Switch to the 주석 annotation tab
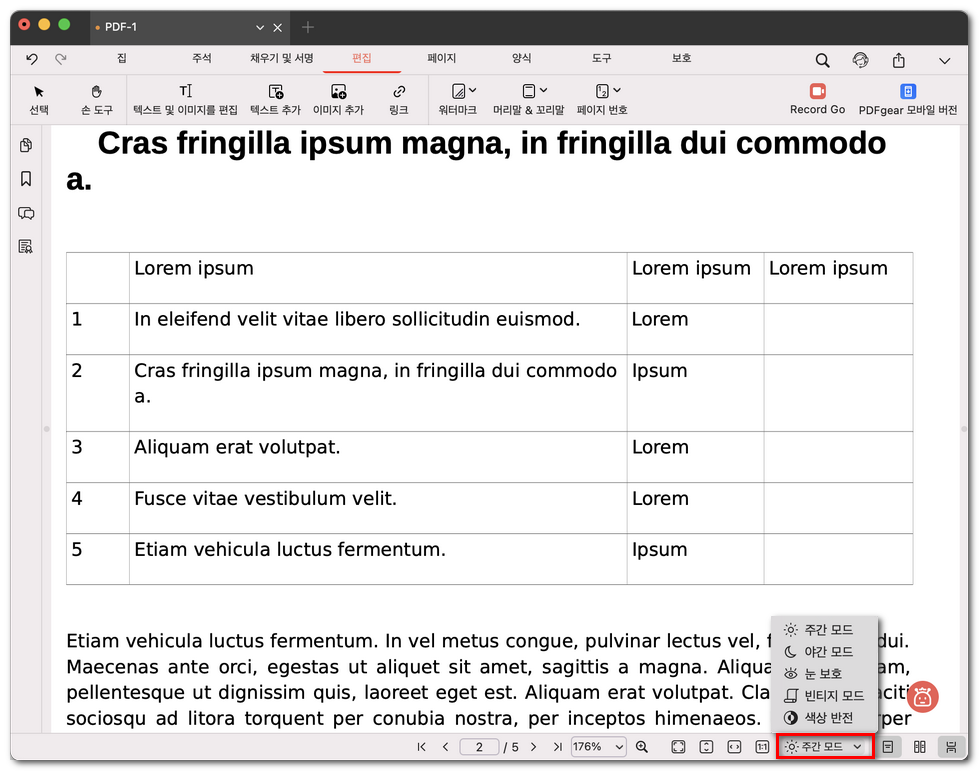Screen dimensions: 979x771 (201, 59)
